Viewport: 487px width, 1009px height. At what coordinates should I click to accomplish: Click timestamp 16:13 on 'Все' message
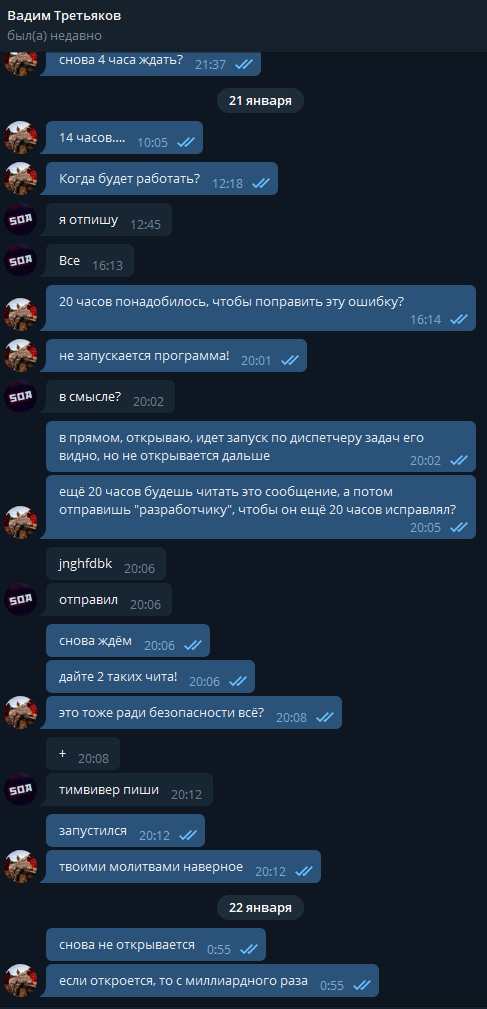coord(107,264)
